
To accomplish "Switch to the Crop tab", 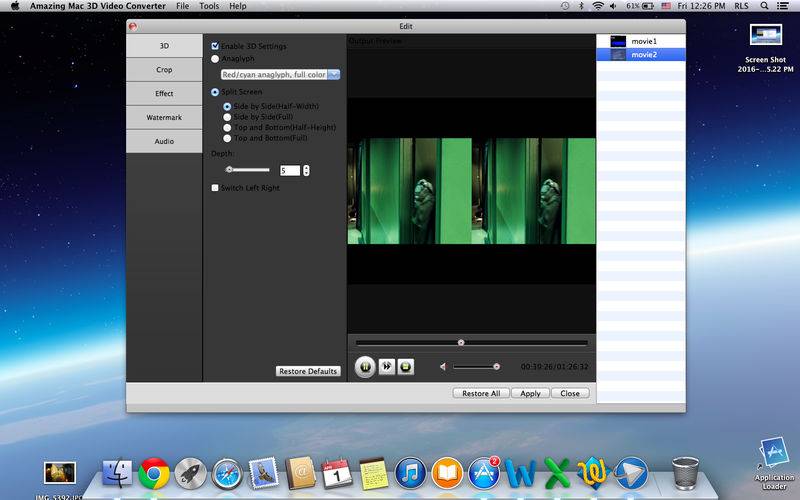I will (164, 69).
